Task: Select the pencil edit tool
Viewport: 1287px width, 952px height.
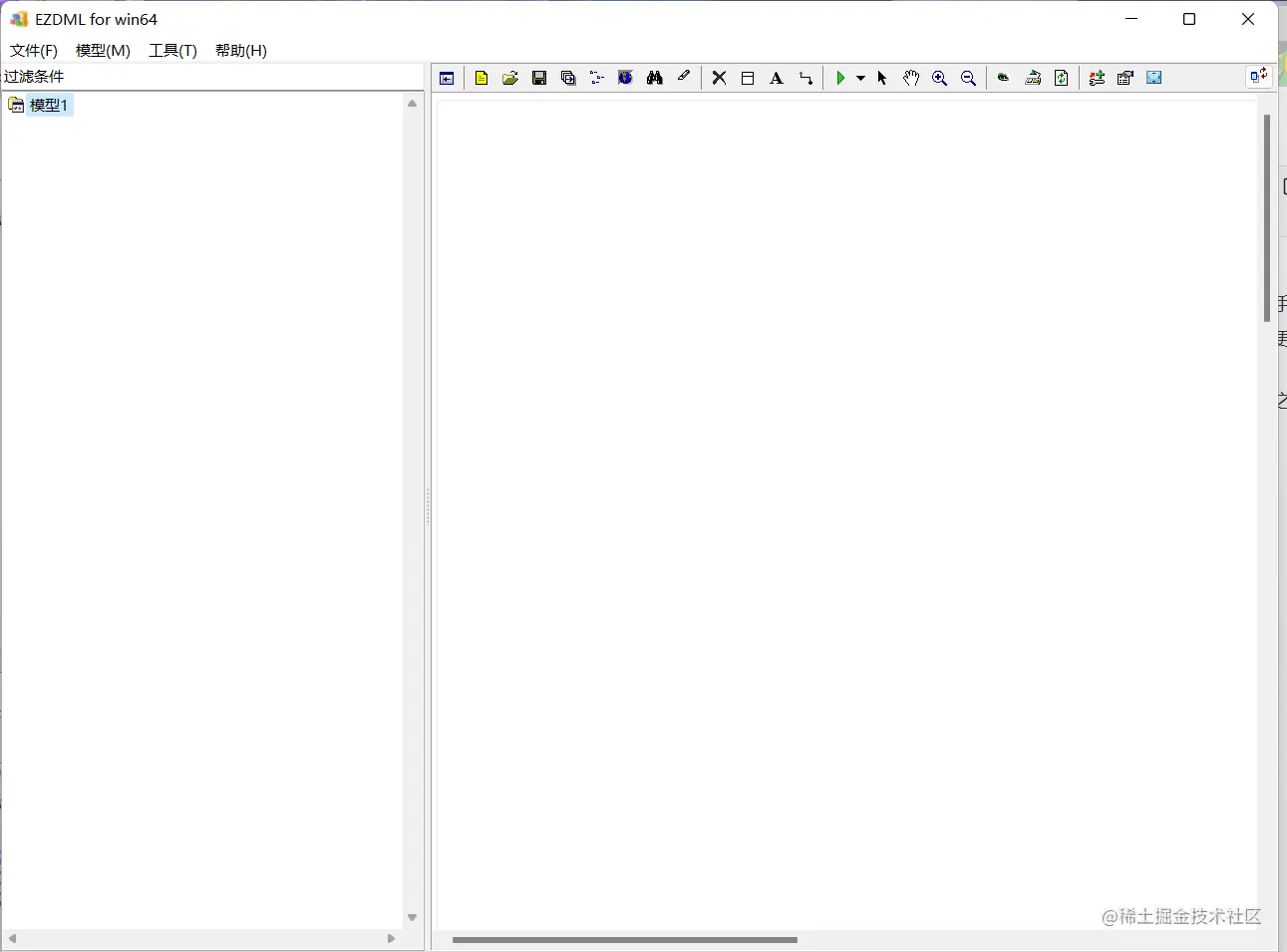Action: click(684, 77)
